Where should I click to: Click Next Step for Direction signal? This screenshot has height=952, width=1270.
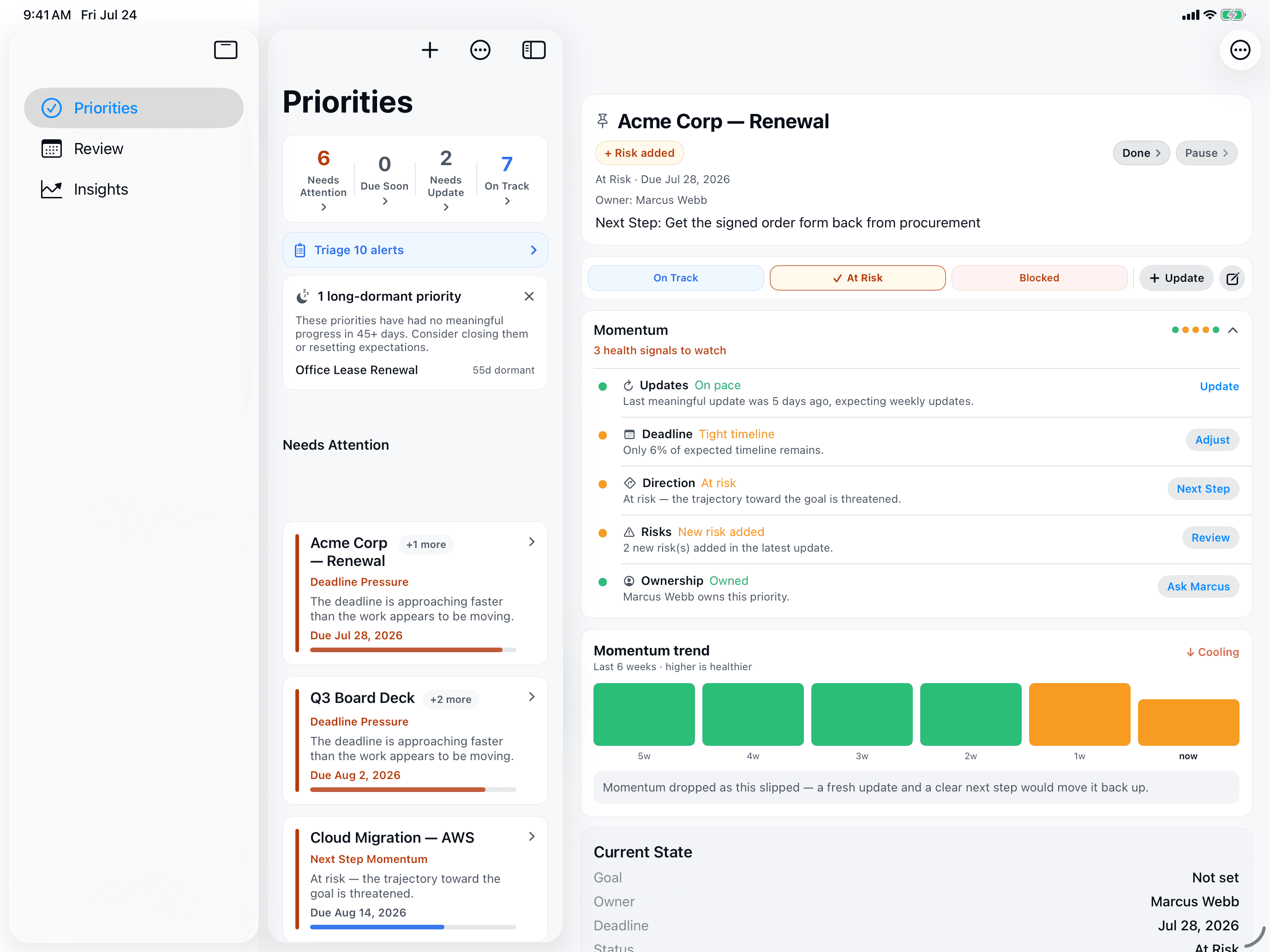click(x=1203, y=489)
